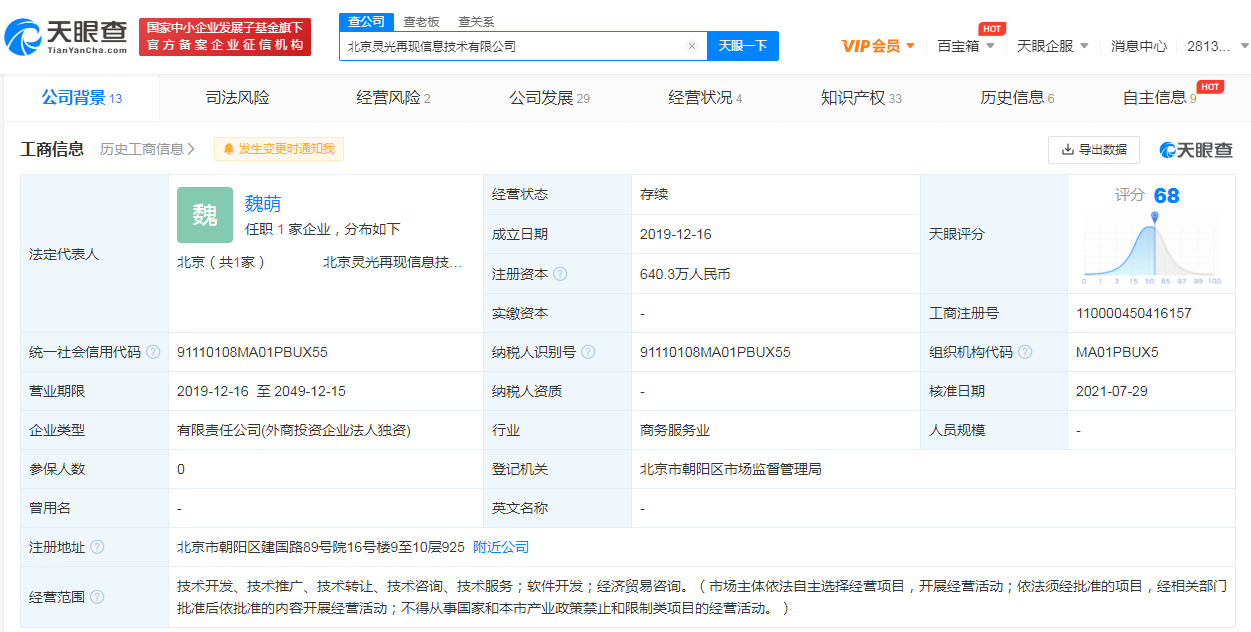Click the help icon next to 统一社会信用代码

[x=153, y=353]
